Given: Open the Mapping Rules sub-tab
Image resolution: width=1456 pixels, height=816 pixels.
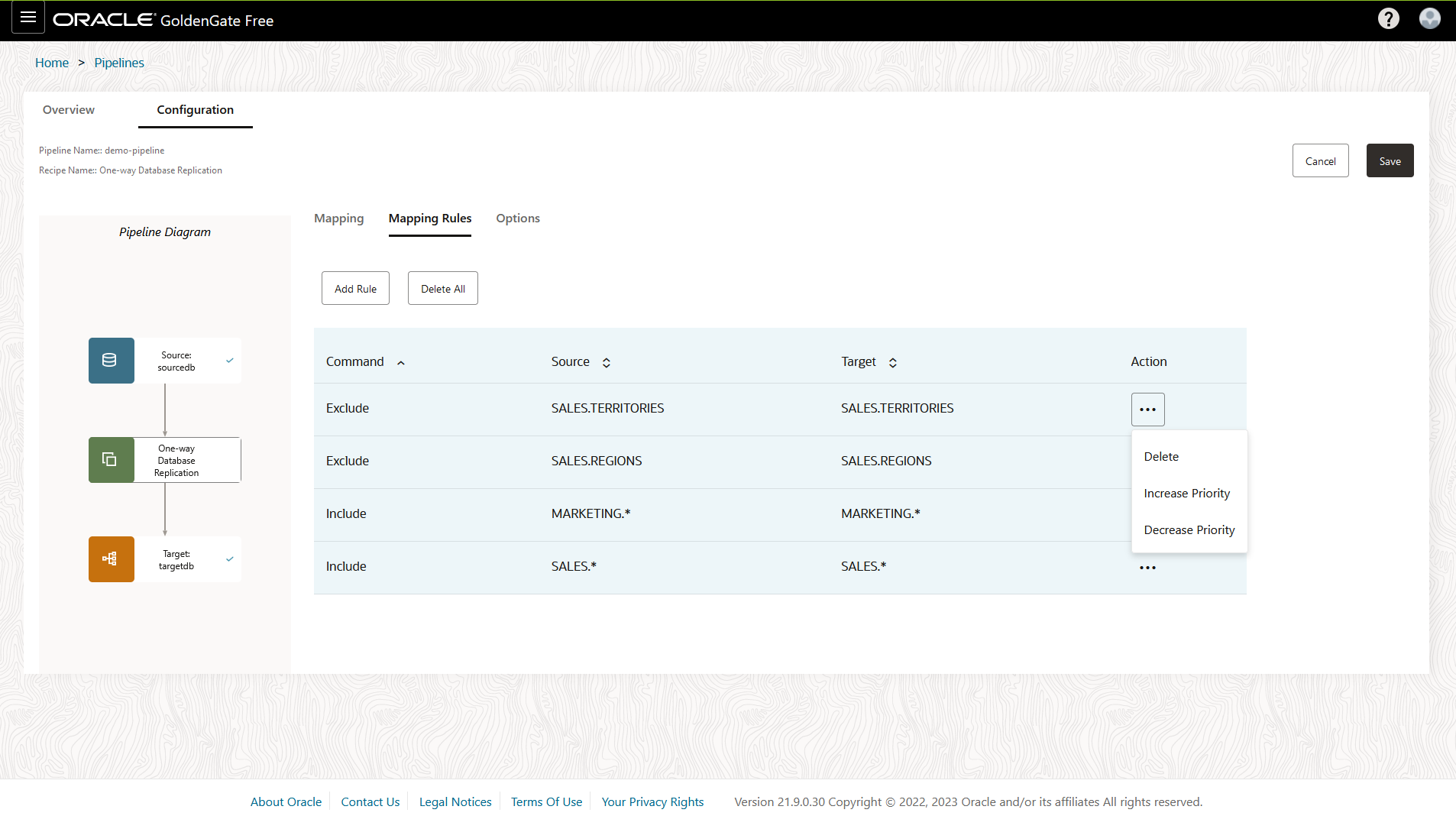Looking at the screenshot, I should (430, 218).
